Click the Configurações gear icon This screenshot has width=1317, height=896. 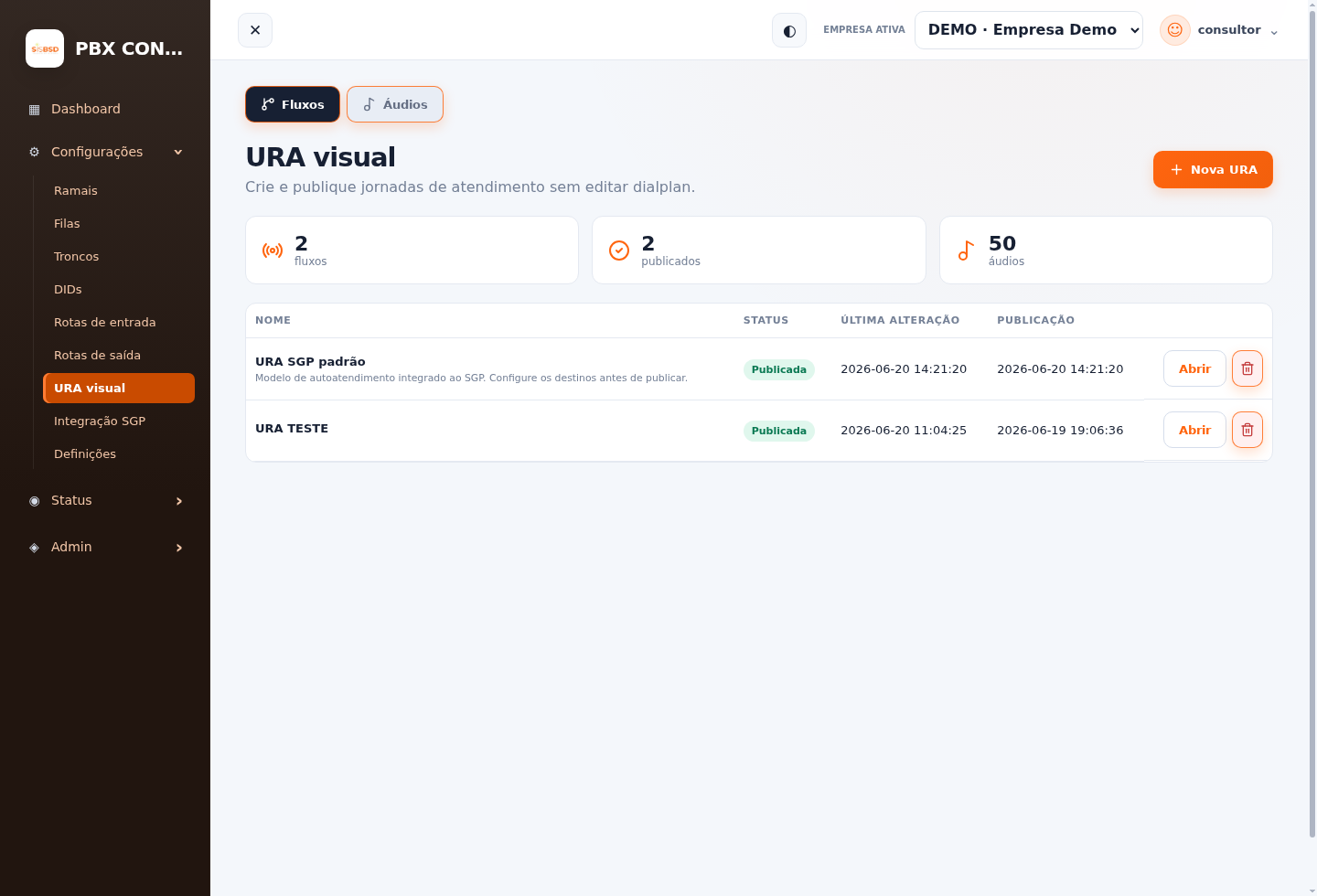tap(35, 152)
